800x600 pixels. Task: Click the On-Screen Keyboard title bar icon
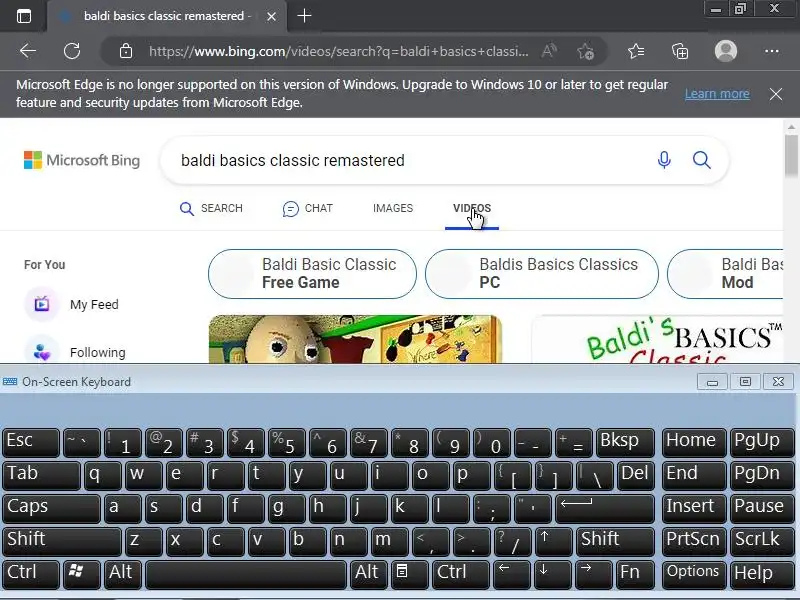click(10, 382)
